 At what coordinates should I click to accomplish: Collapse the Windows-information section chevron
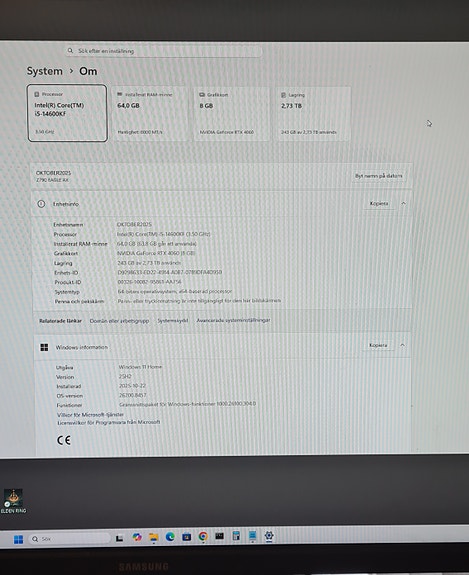click(402, 345)
